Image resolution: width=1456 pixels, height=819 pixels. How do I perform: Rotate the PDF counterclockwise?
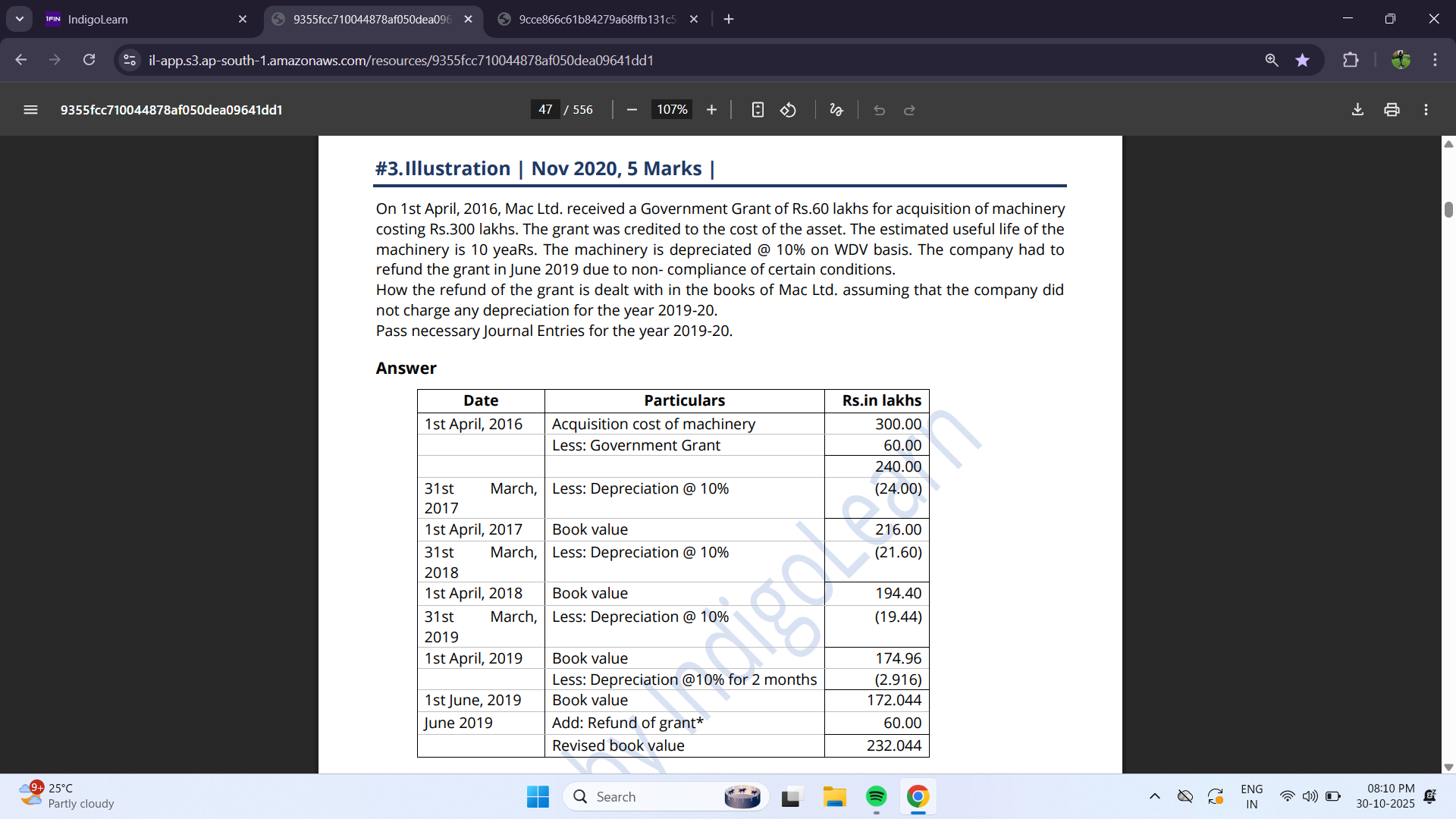point(789,110)
